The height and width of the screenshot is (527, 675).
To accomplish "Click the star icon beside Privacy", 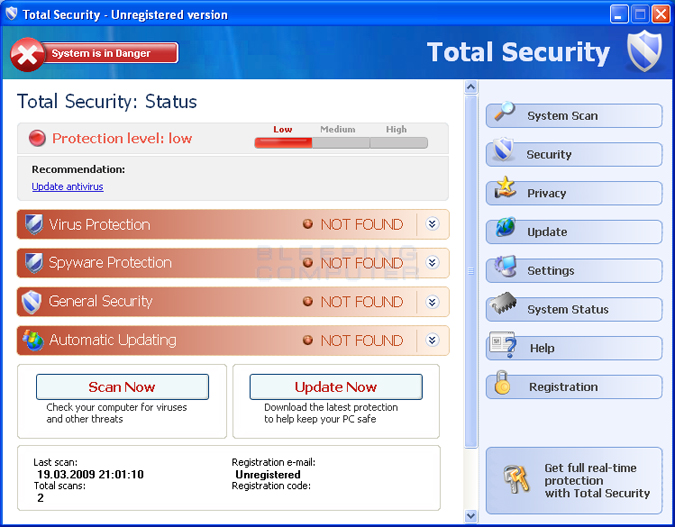I will [505, 187].
